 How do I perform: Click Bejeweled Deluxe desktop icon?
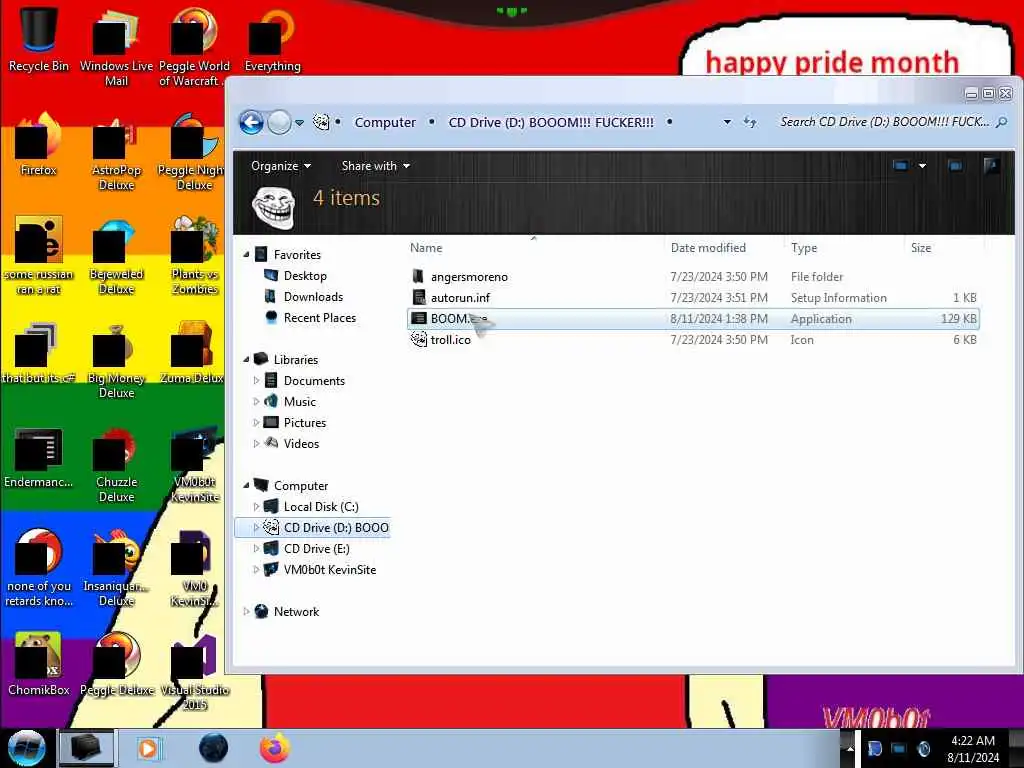pos(116,256)
